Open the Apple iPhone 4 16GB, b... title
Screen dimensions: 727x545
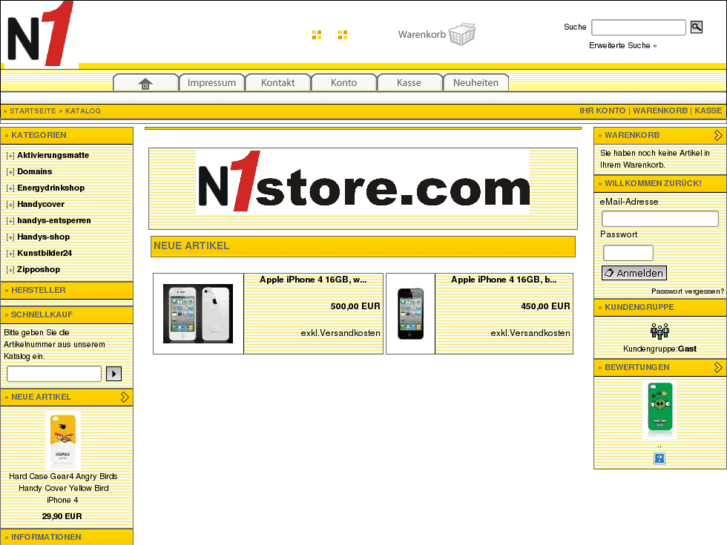[x=504, y=280]
